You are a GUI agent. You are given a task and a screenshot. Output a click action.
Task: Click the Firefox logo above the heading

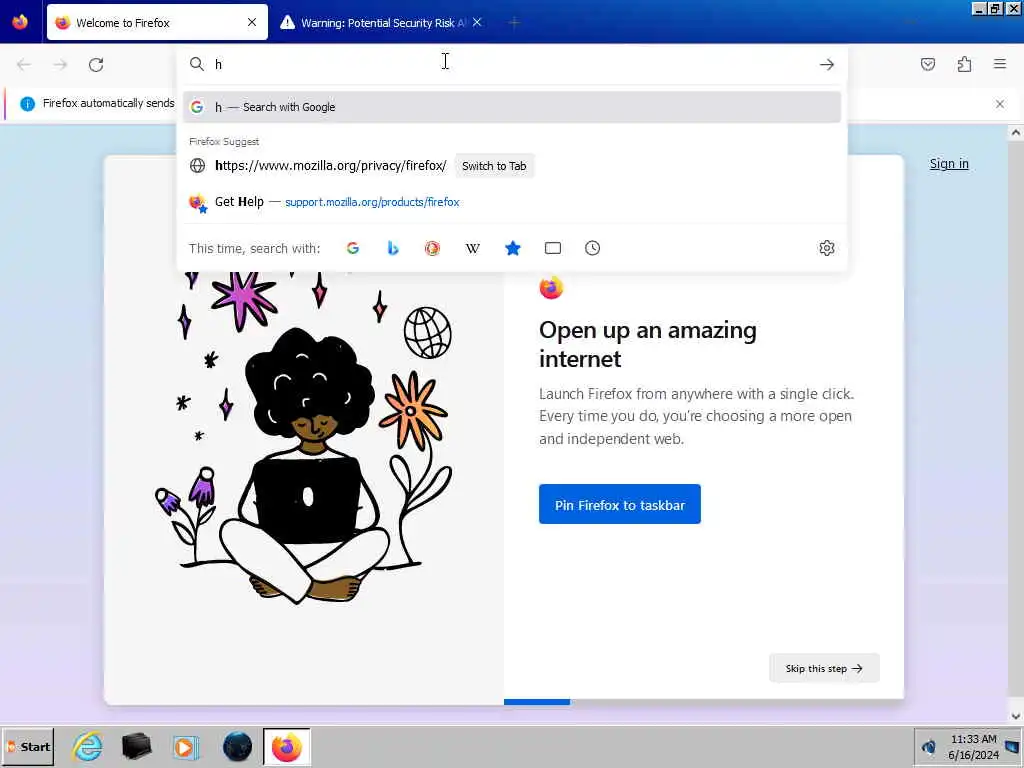click(551, 287)
